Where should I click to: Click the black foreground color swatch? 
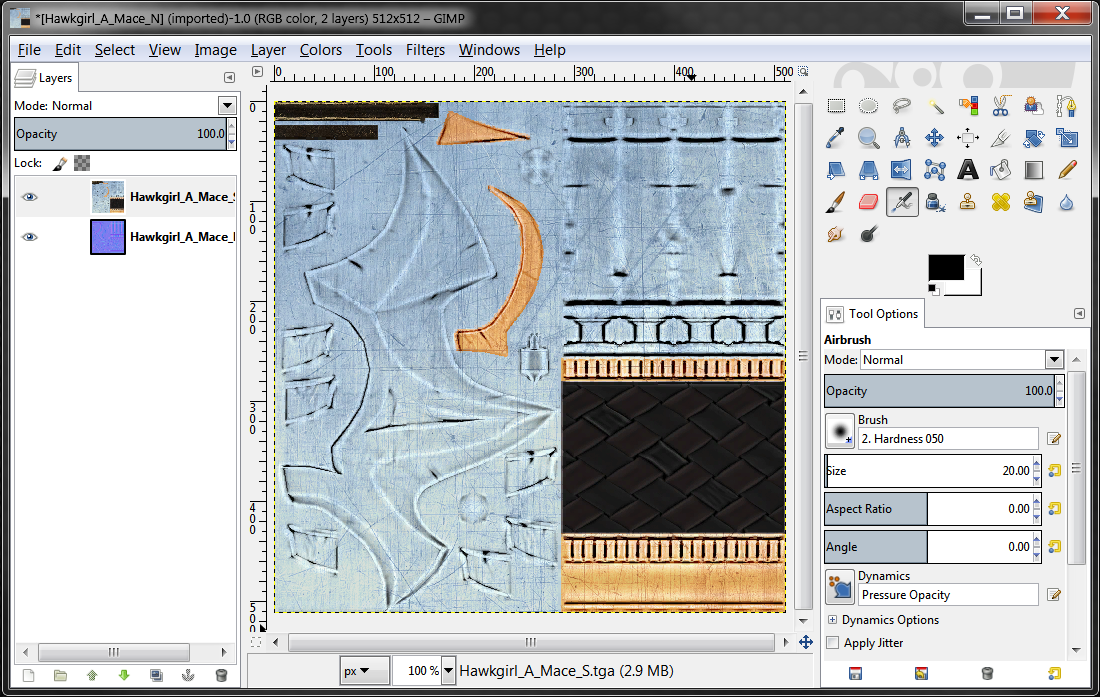click(x=945, y=267)
